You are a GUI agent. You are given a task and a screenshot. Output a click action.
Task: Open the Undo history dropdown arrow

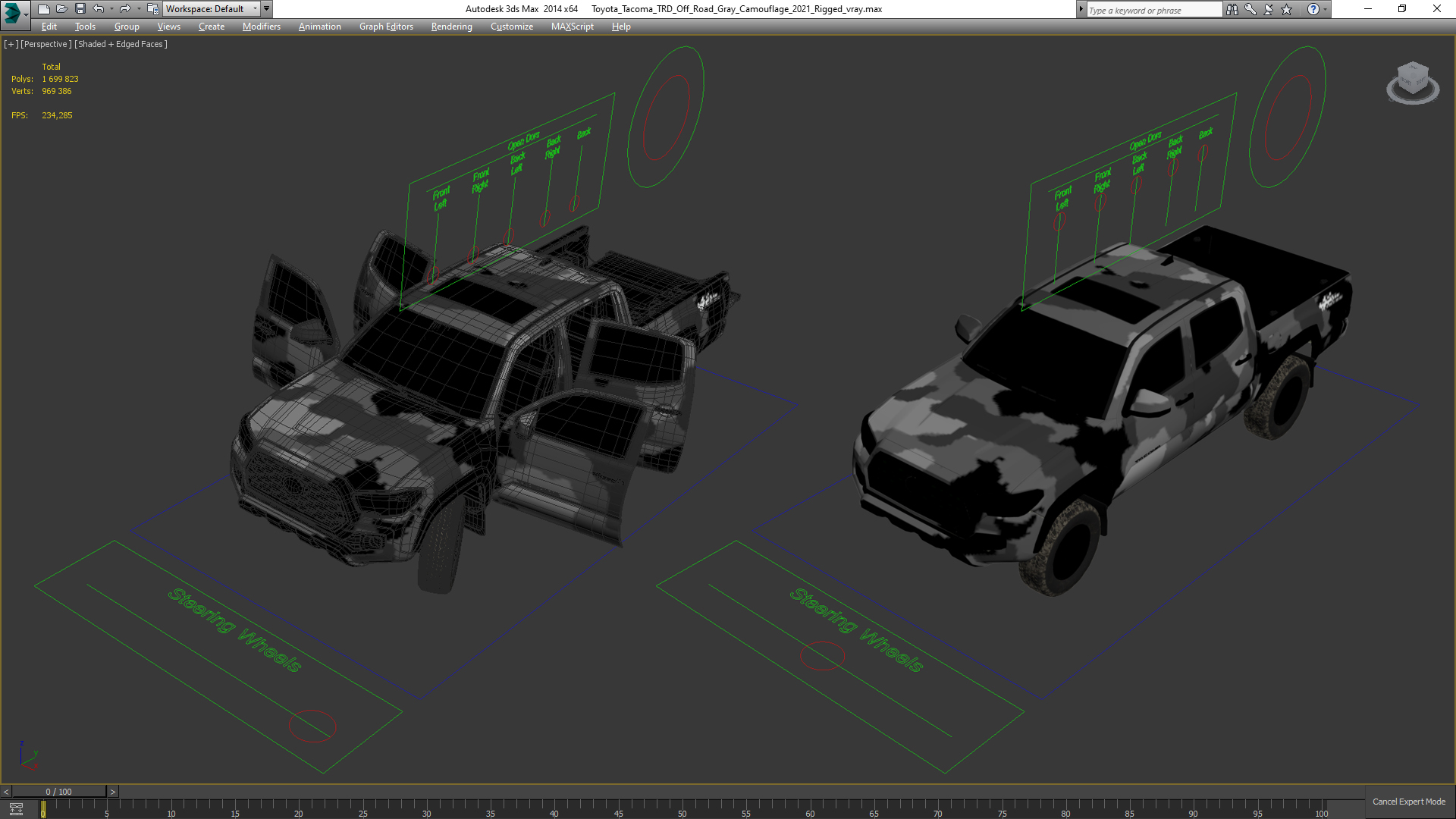tap(111, 9)
